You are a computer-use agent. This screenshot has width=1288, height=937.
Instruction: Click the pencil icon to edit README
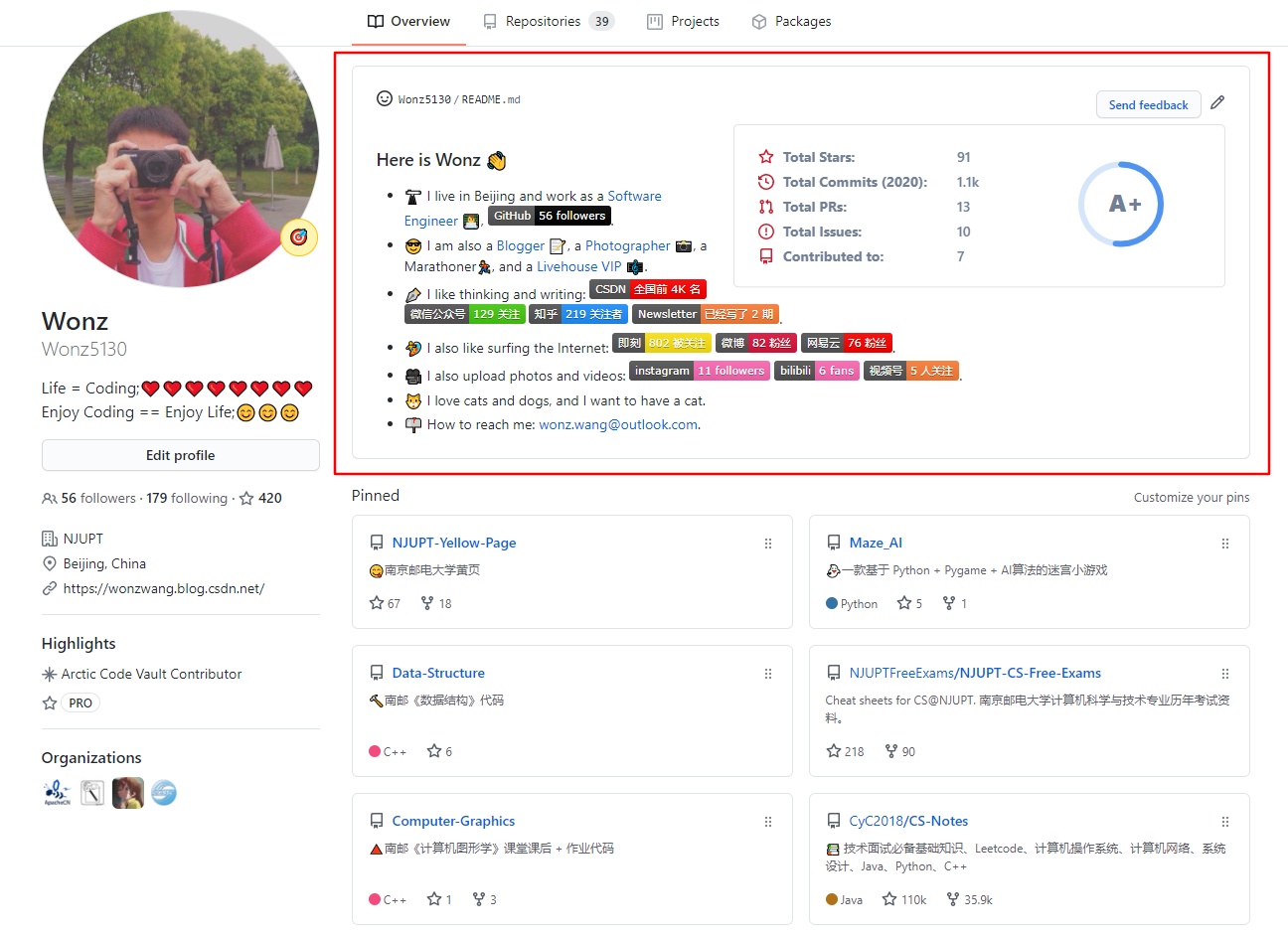pyautogui.click(x=1217, y=102)
